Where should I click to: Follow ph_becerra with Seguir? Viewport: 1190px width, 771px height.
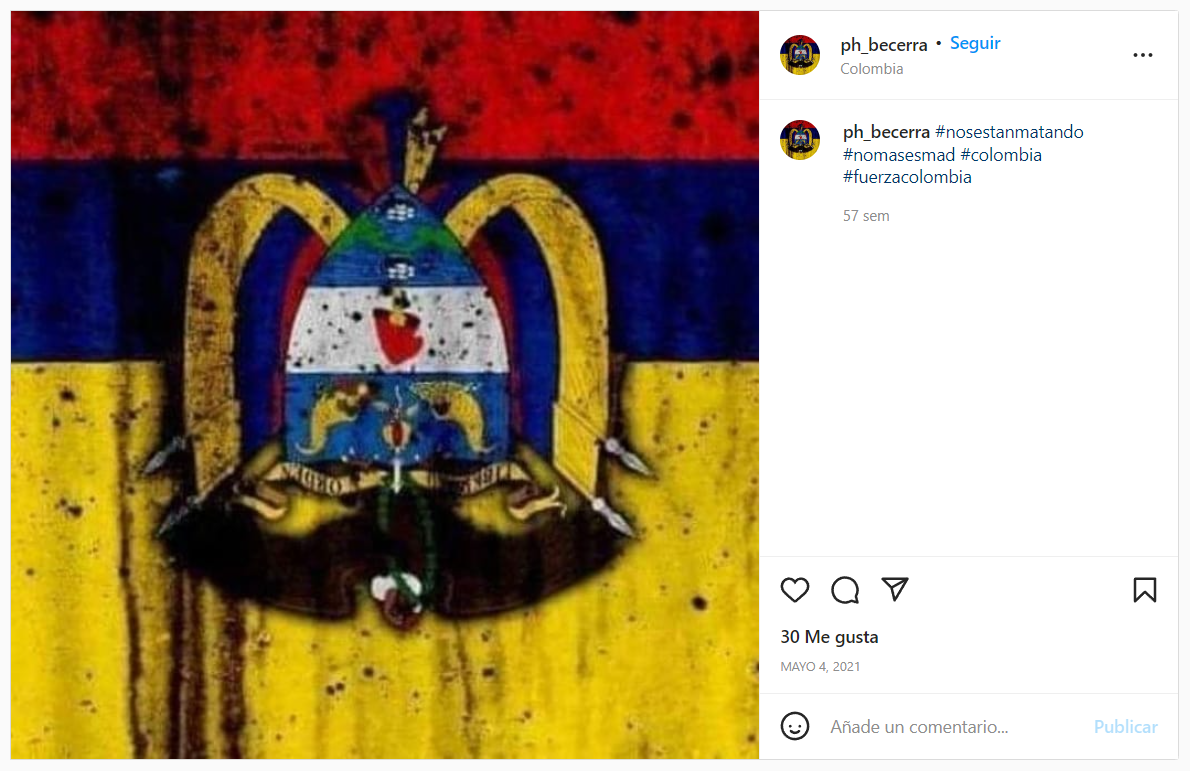click(974, 43)
